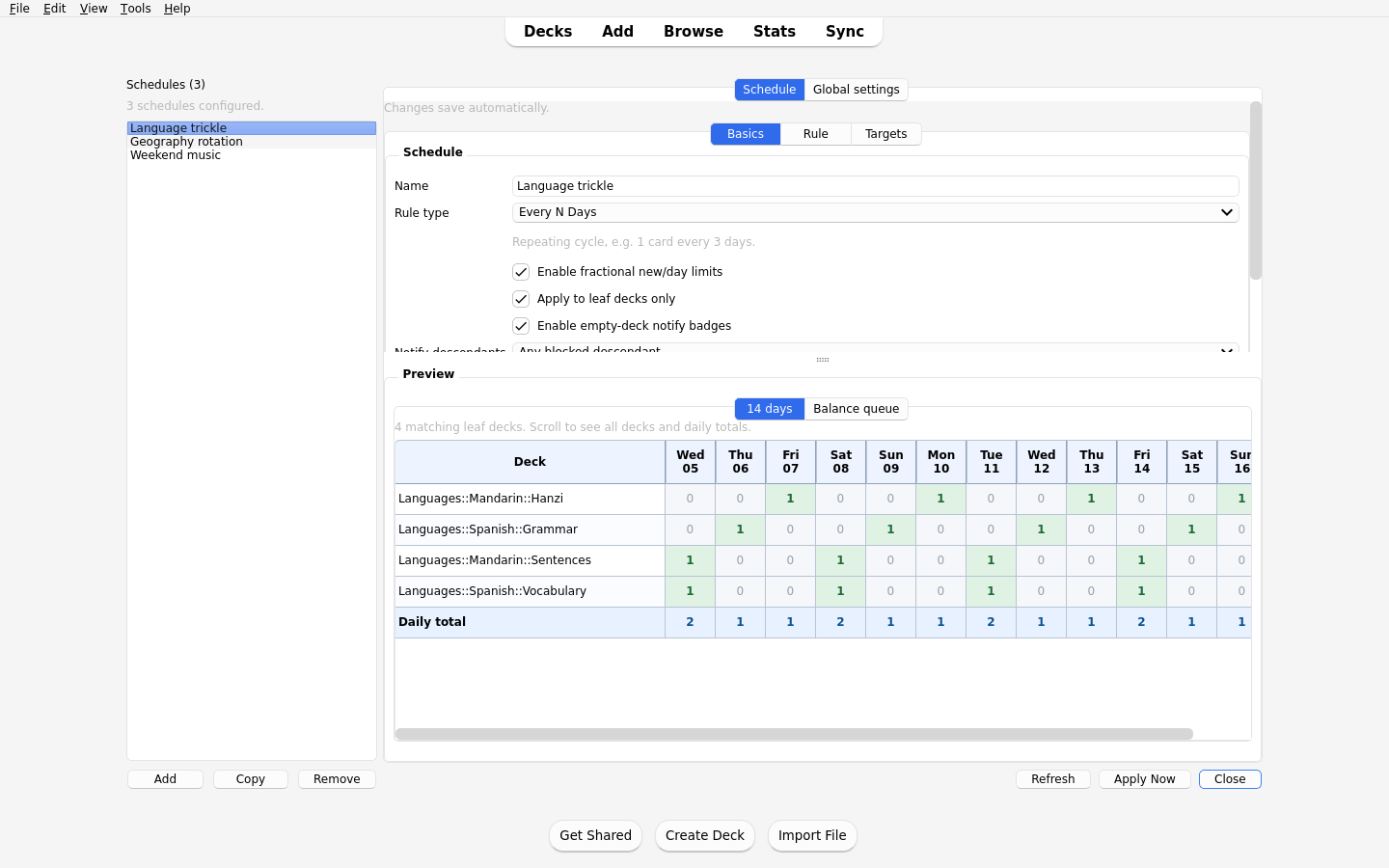Open the View menu
This screenshot has height=868, width=1389.
pyautogui.click(x=94, y=9)
